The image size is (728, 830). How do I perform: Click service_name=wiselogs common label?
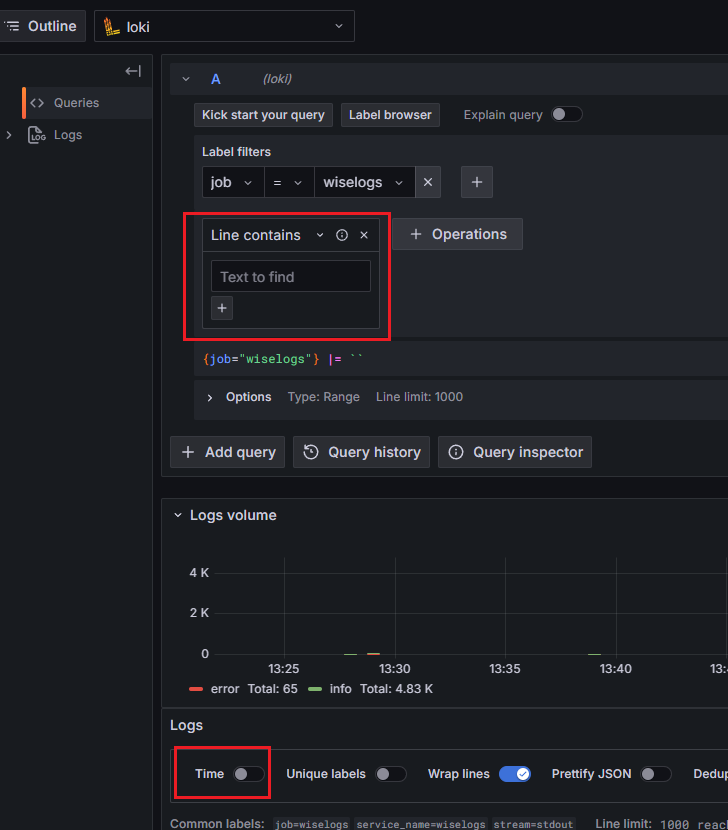[421, 824]
